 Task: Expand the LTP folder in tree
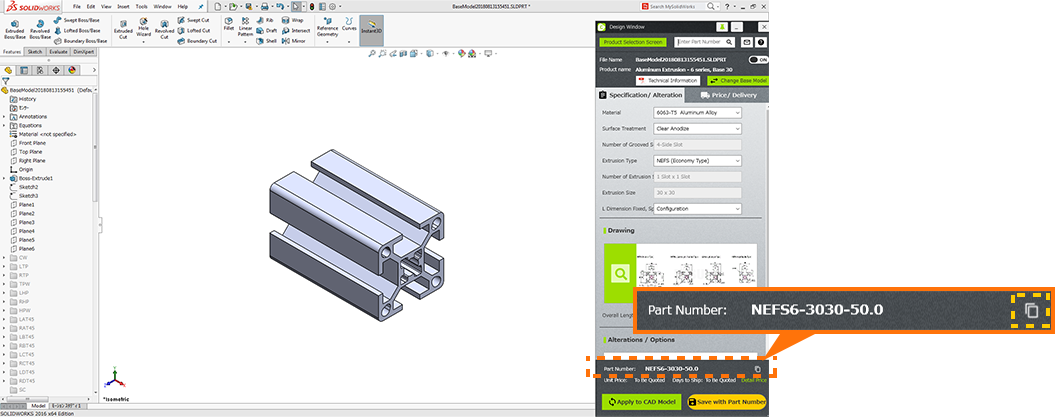[4, 266]
